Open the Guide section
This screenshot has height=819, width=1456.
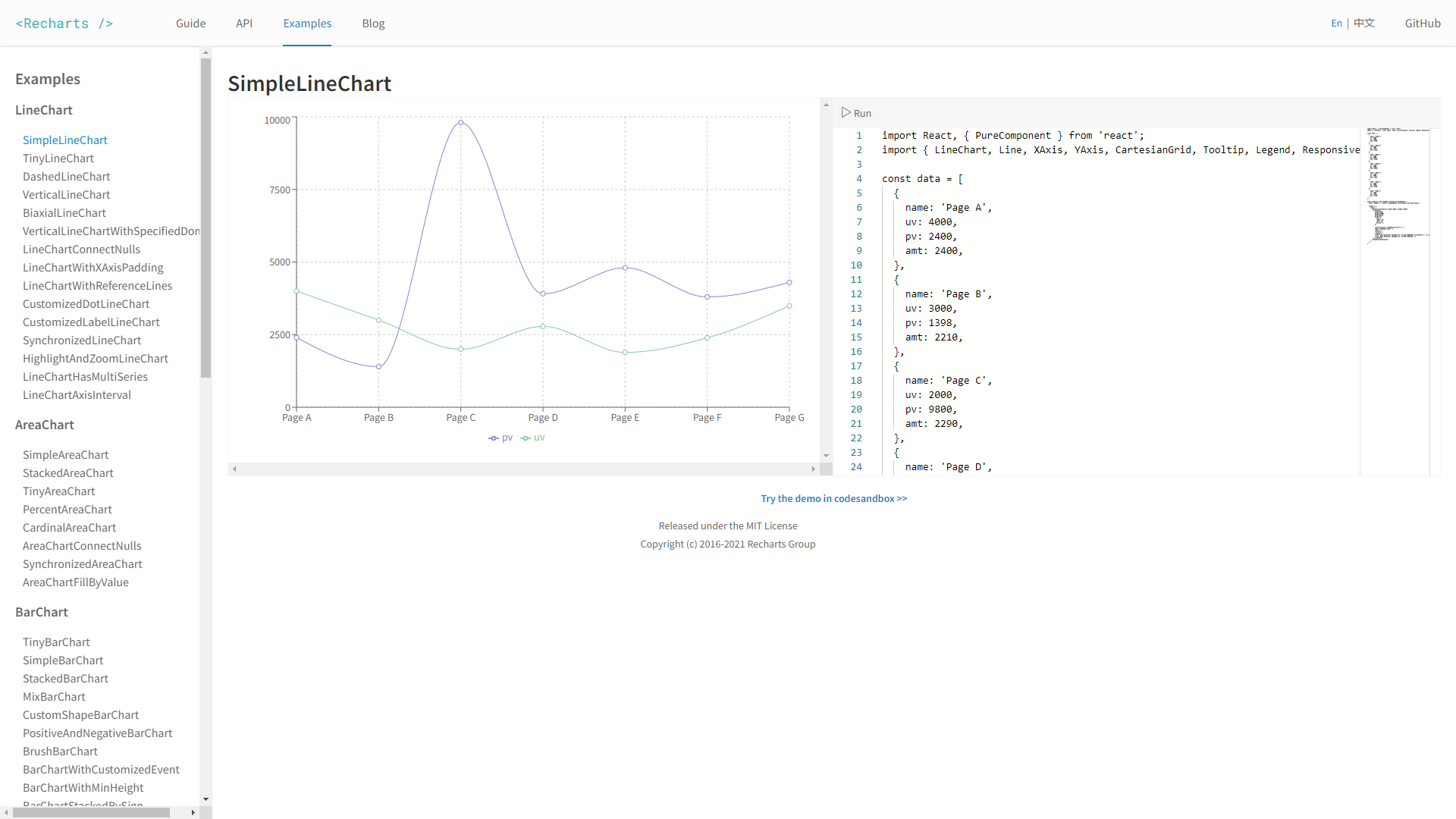[190, 23]
